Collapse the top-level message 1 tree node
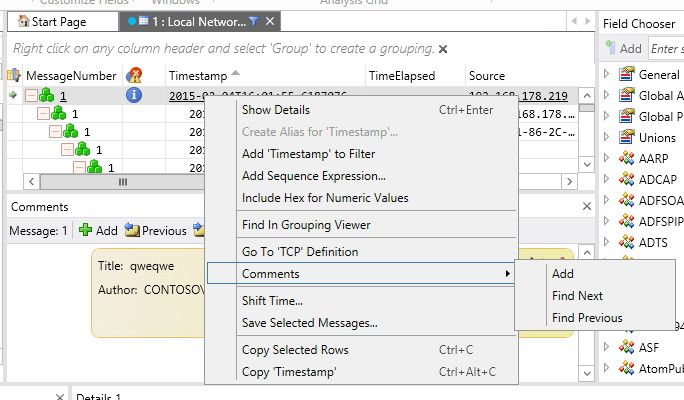 point(32,96)
